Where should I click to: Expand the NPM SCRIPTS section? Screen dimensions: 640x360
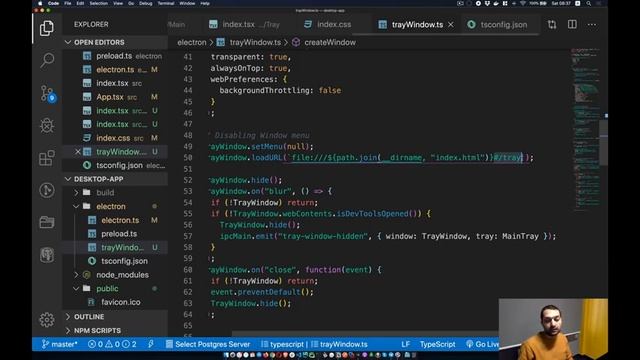pos(115,330)
